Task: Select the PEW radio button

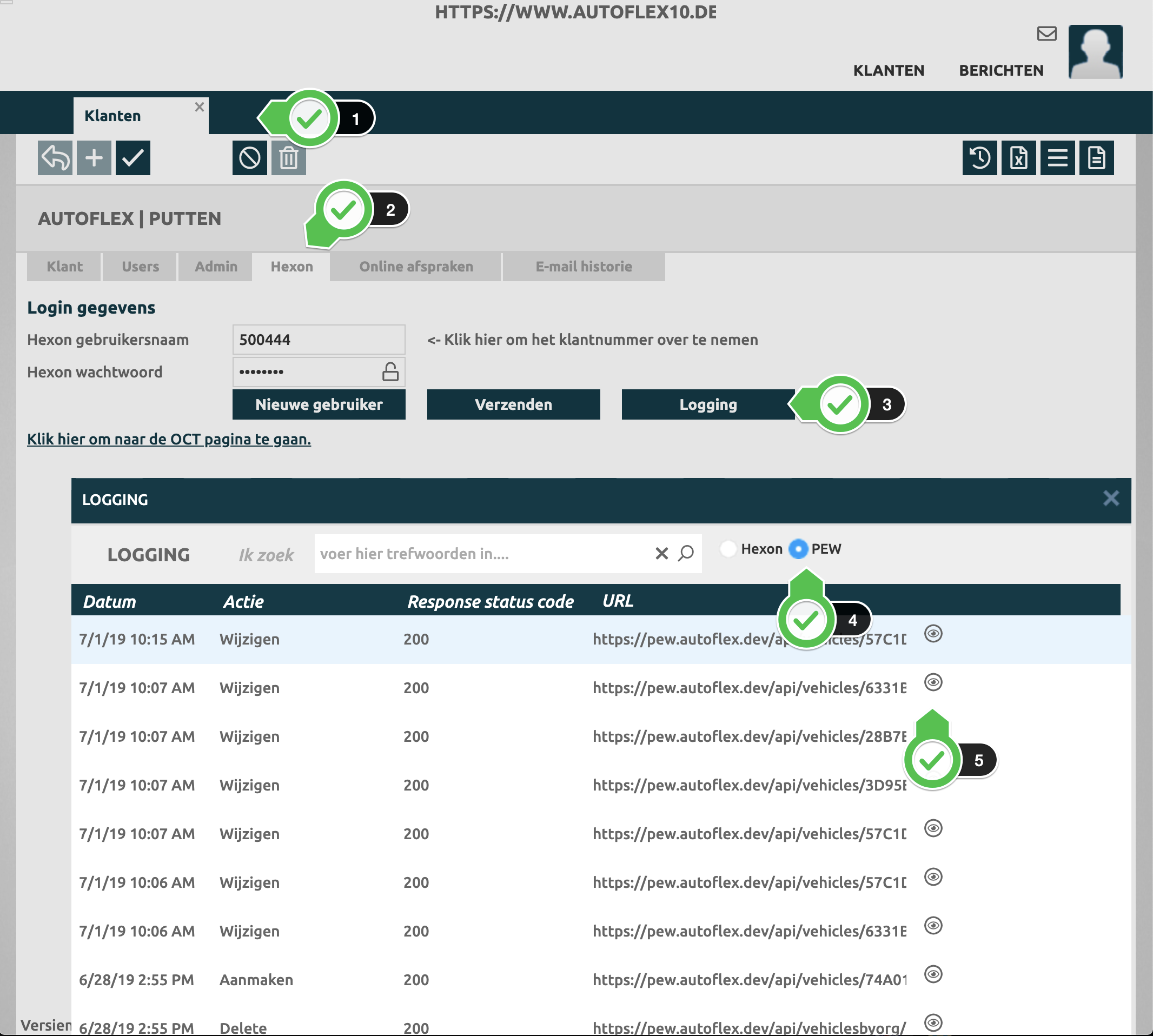Action: (798, 549)
